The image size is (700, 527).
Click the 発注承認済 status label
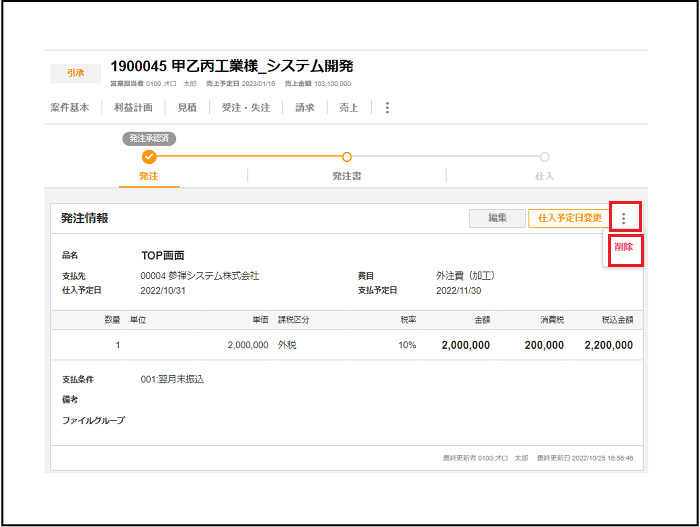pos(149,138)
